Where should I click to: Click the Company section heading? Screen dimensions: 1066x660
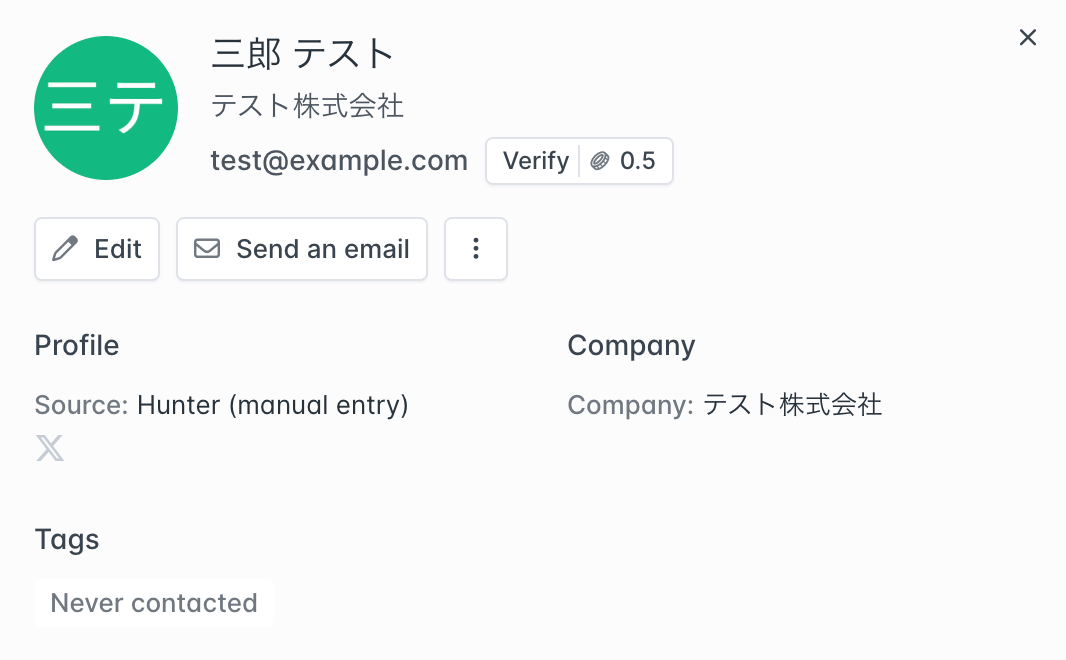[631, 346]
